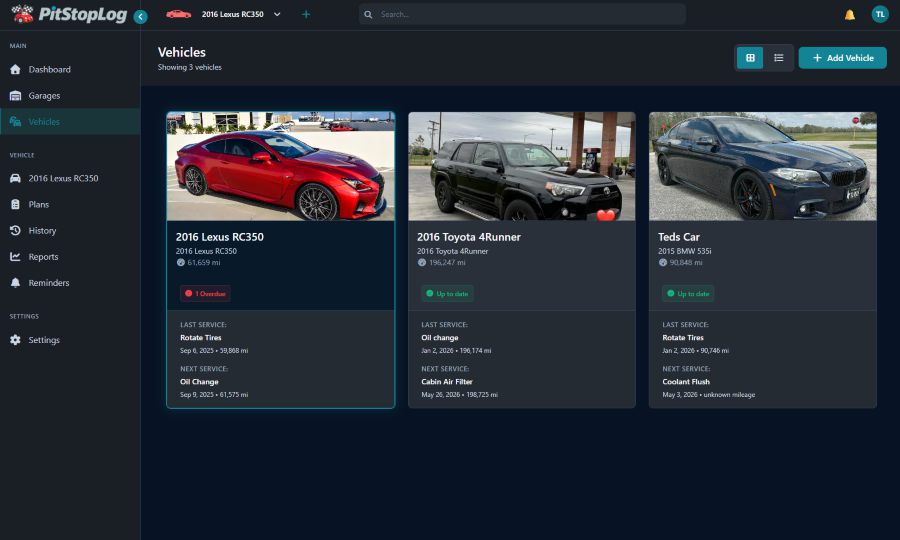
Task: Collapse the sidebar with the chevron button
Action: pos(141,17)
